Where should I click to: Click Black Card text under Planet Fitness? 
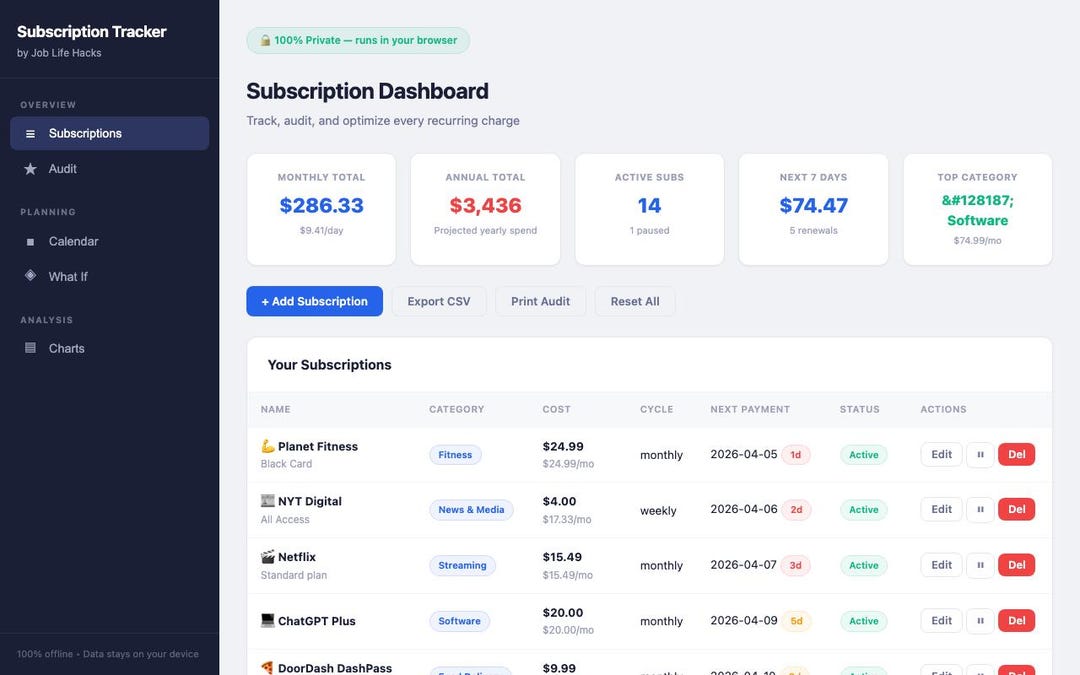[287, 464]
